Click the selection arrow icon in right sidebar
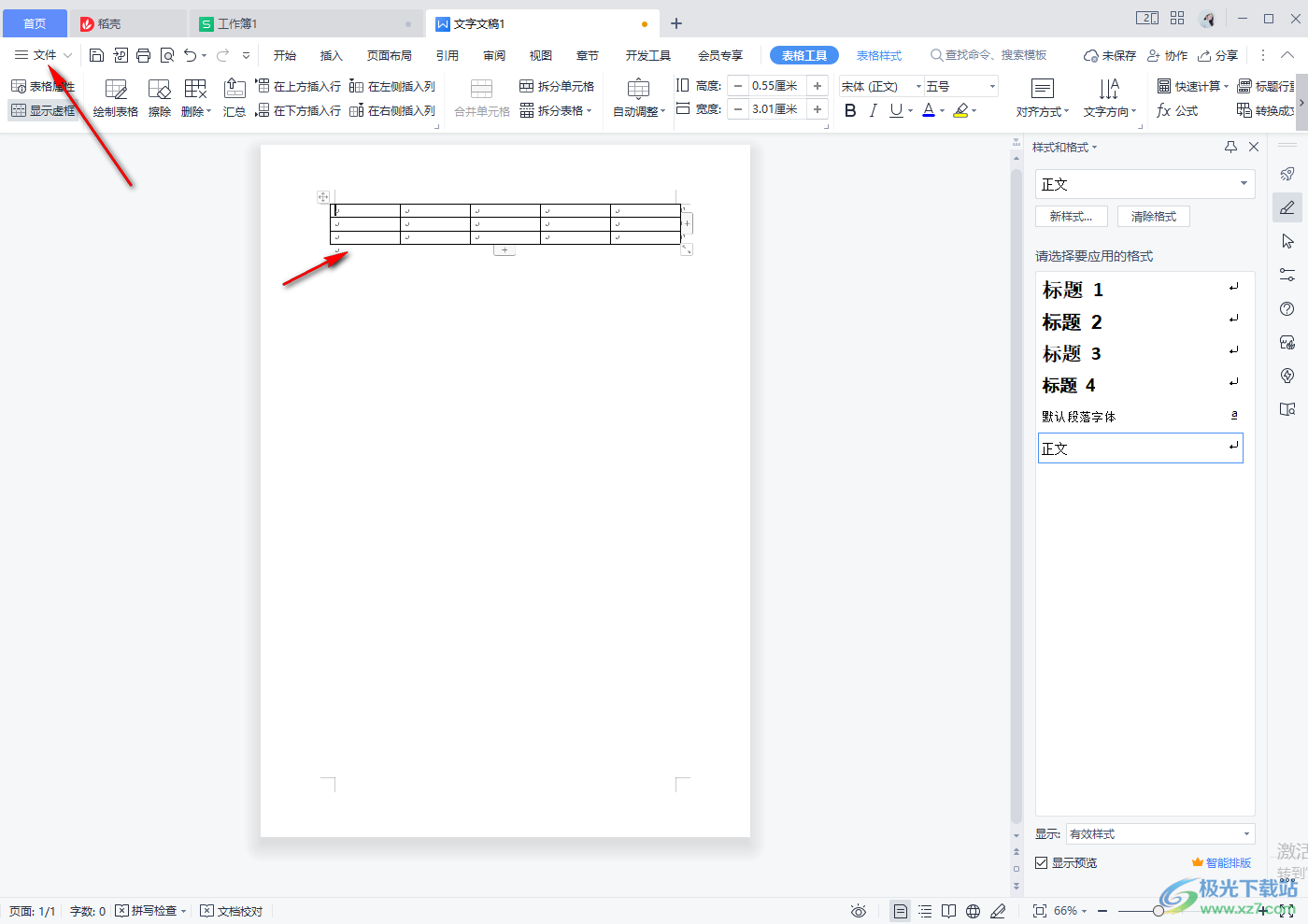The height and width of the screenshot is (924, 1308). pos(1287,241)
